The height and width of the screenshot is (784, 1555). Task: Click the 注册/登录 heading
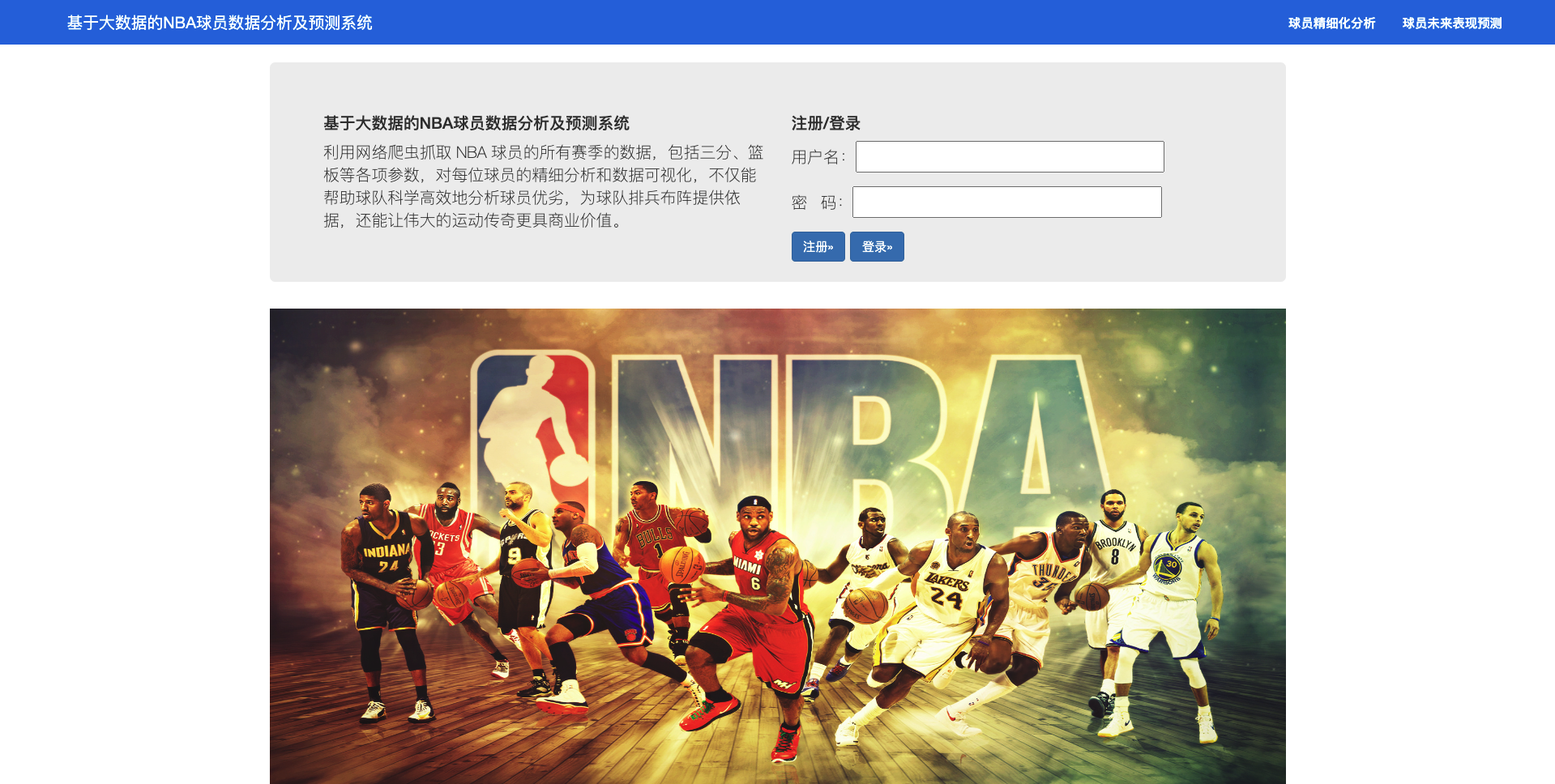pos(826,123)
